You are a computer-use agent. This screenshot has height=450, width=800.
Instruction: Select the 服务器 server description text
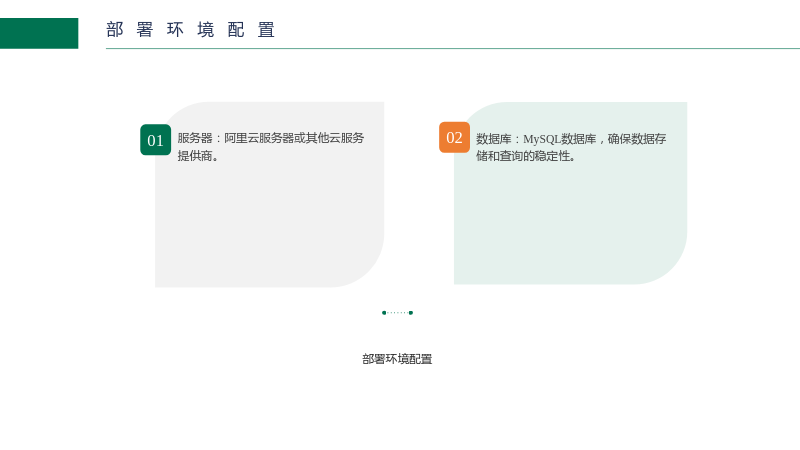[270, 146]
